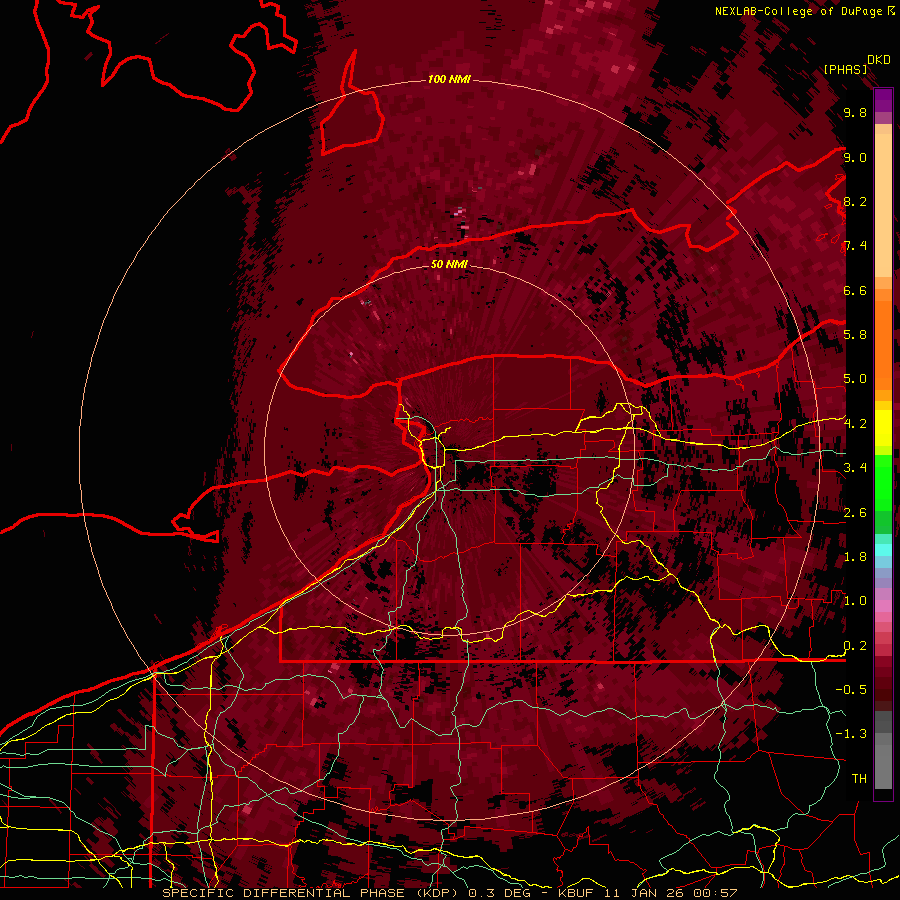Click the DKD label above the color bar
Viewport: 900px width, 900px height.
click(x=878, y=60)
